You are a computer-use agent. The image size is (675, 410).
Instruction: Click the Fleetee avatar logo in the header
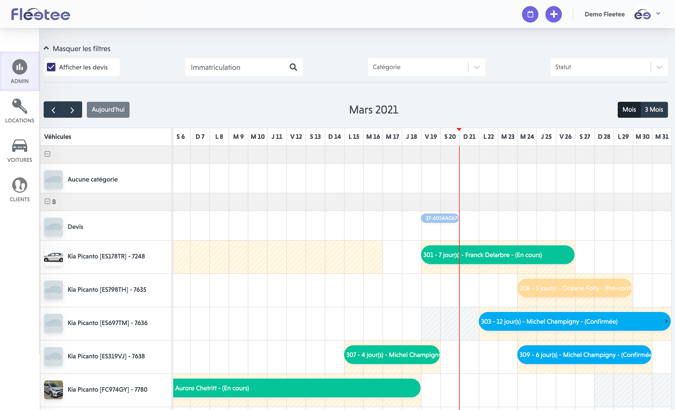tap(642, 14)
